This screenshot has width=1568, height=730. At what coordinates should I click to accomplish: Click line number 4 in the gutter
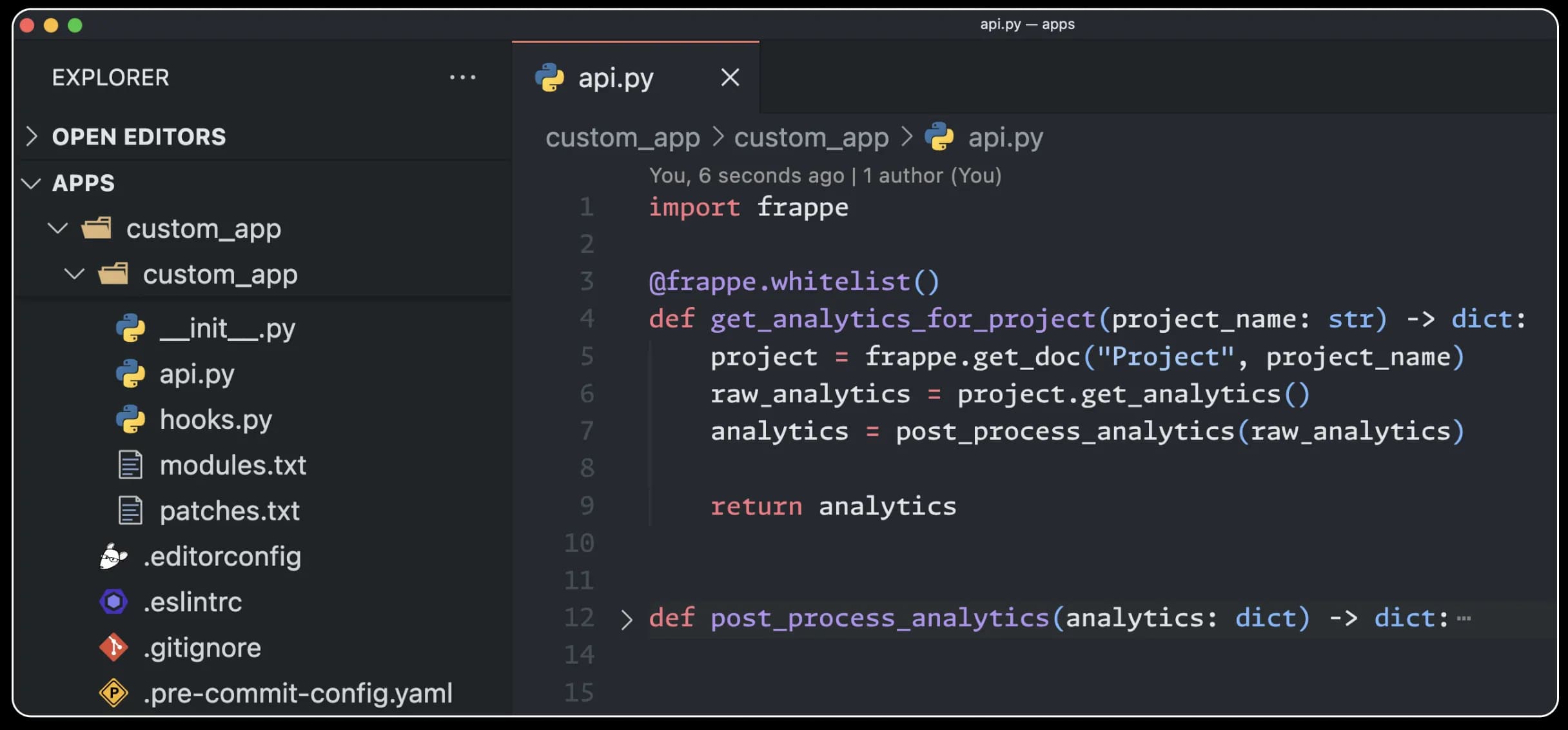tap(586, 319)
